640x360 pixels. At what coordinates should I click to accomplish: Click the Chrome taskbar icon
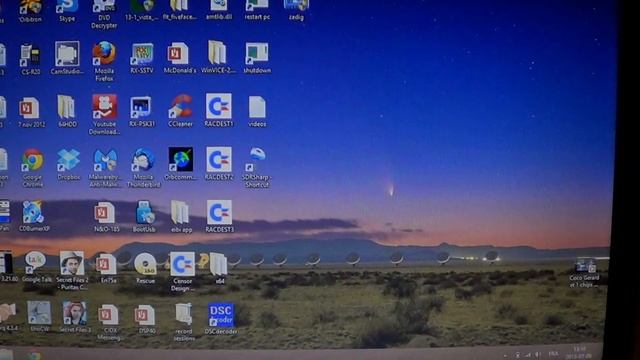pos(34,356)
